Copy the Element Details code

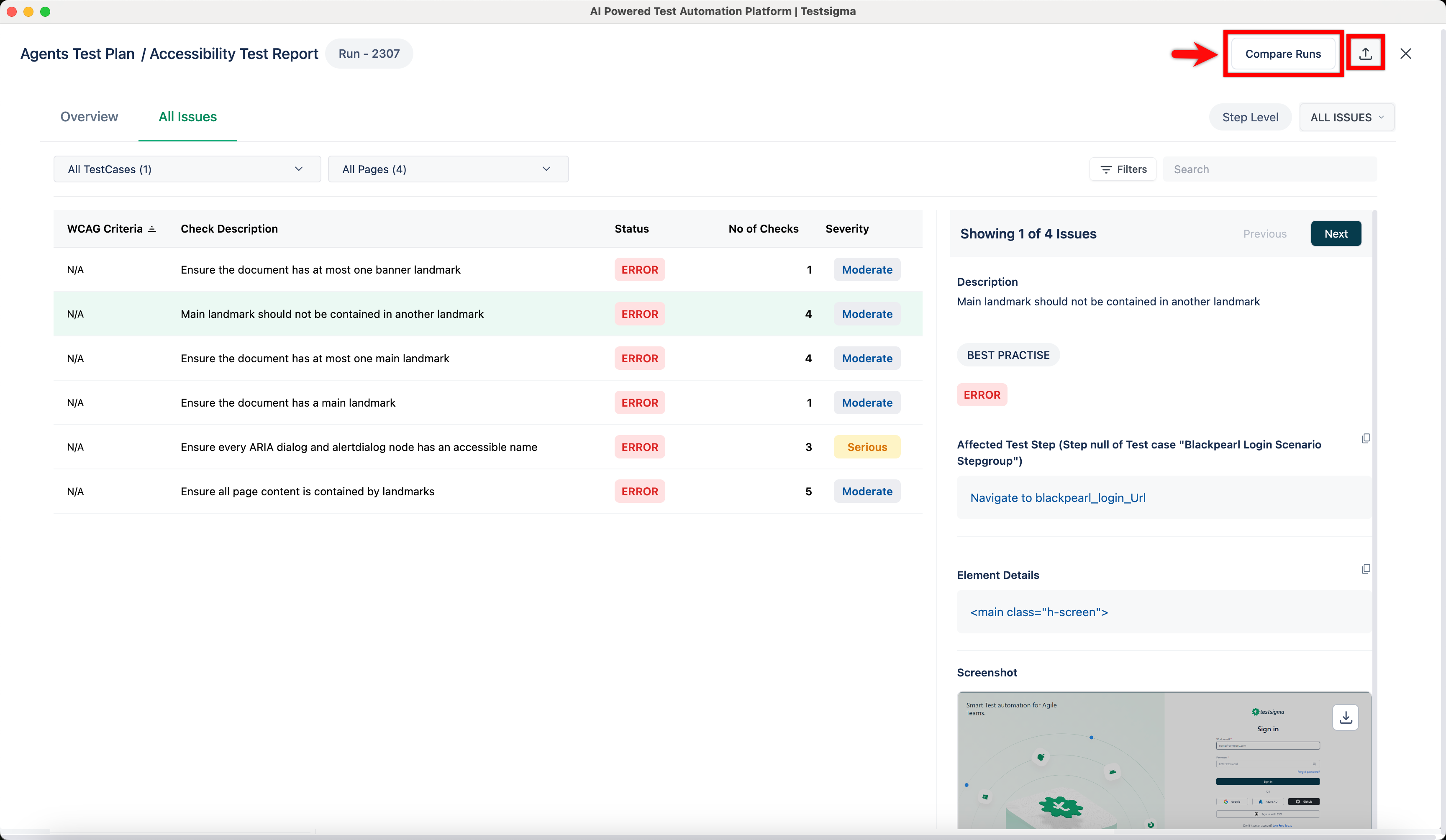tap(1365, 569)
